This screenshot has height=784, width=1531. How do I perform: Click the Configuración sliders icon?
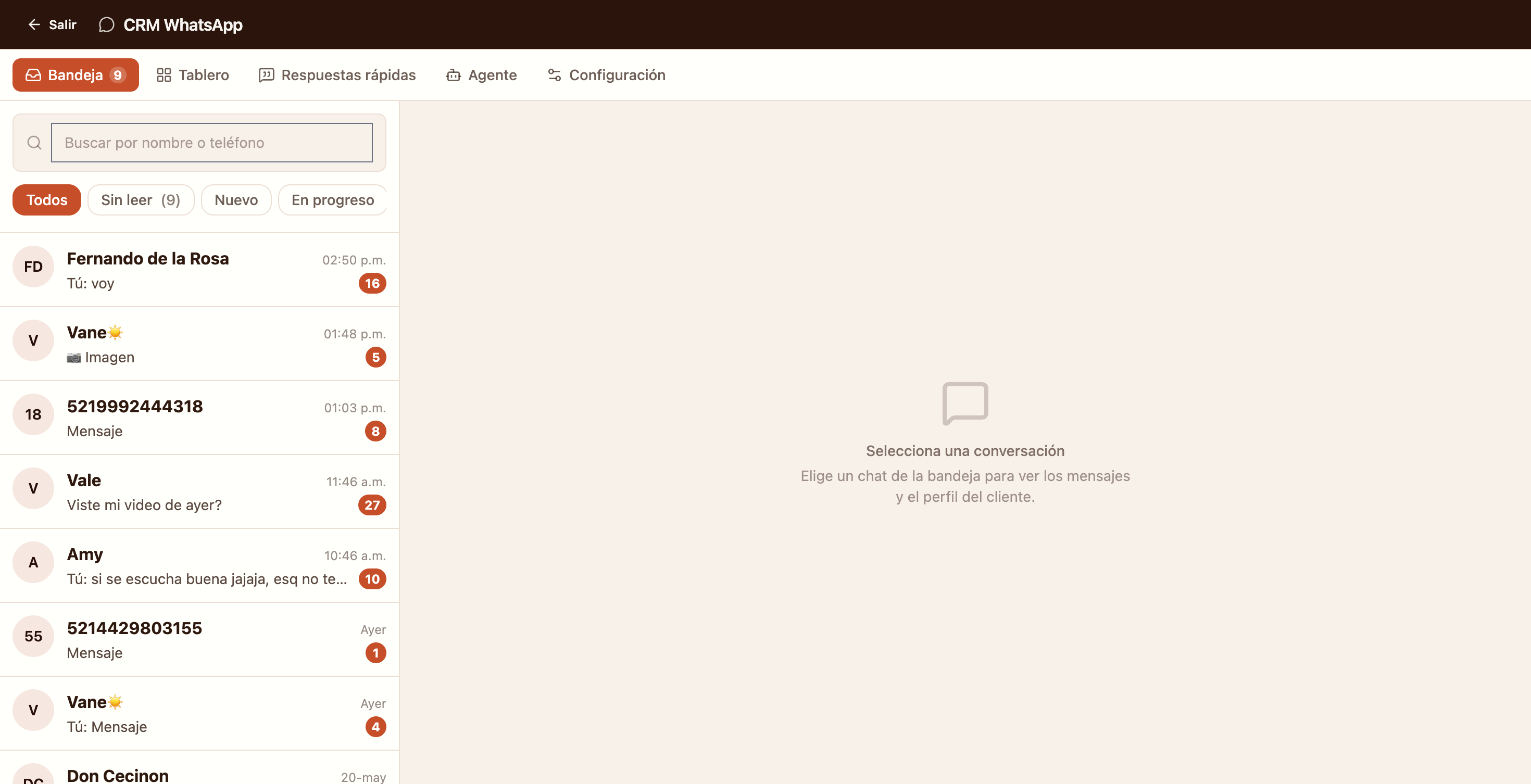pyautogui.click(x=555, y=75)
